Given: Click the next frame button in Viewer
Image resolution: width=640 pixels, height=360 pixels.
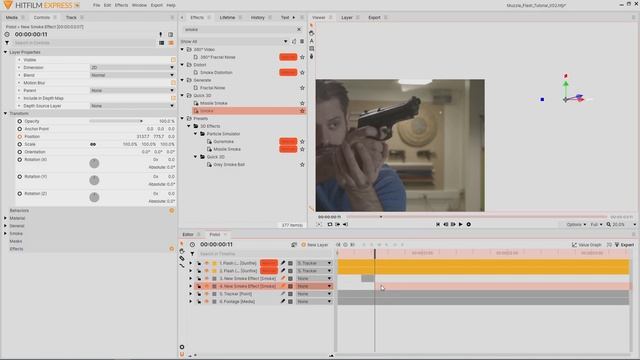Looking at the screenshot, I should 453,224.
